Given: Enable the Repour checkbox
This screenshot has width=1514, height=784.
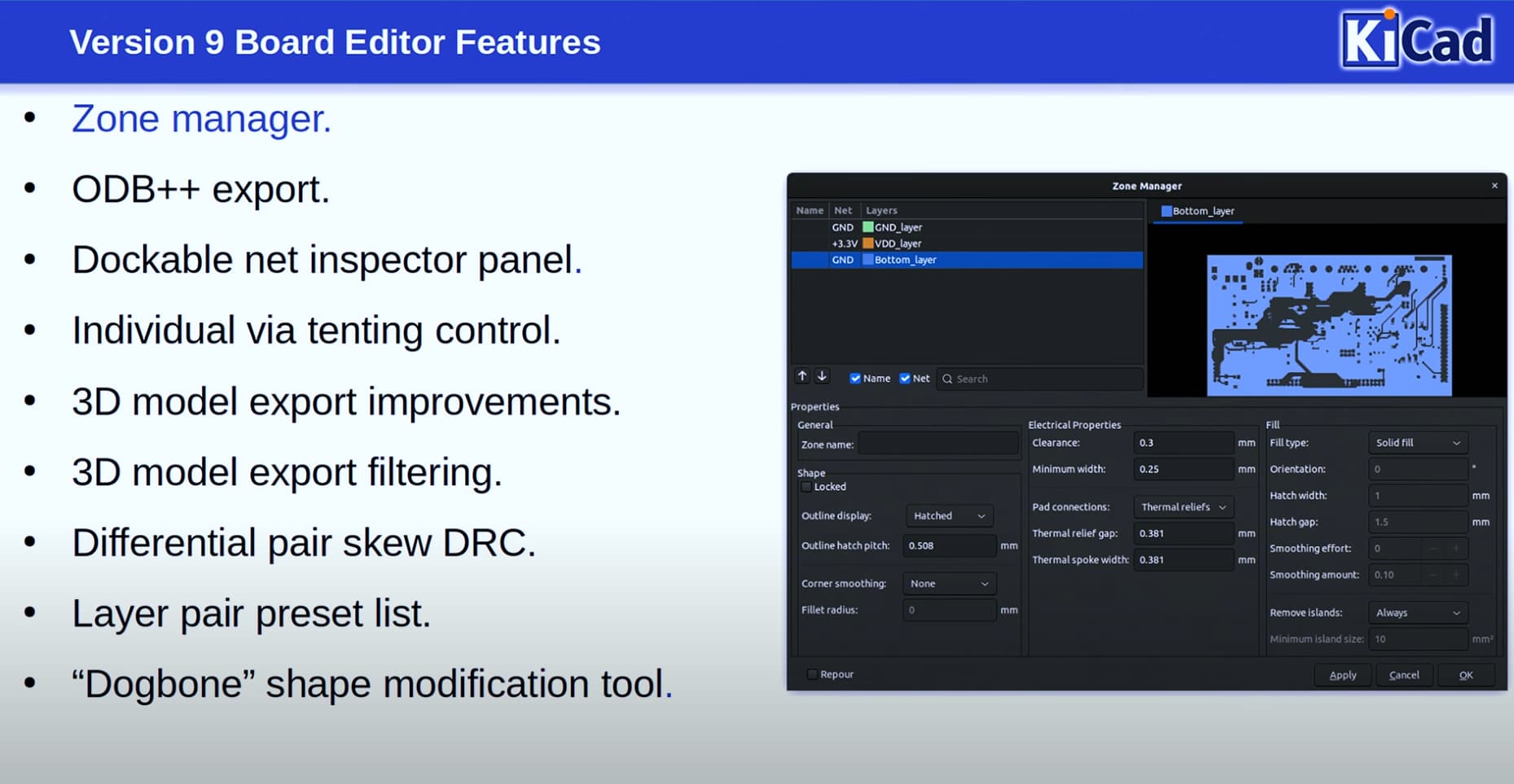Looking at the screenshot, I should point(812,674).
